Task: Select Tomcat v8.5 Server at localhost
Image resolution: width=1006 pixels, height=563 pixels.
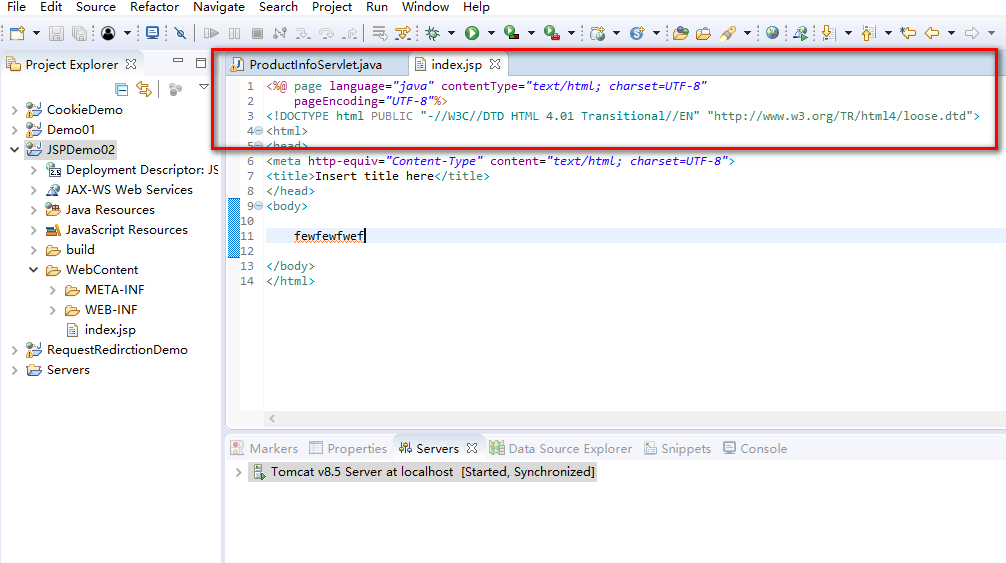Action: (x=423, y=472)
